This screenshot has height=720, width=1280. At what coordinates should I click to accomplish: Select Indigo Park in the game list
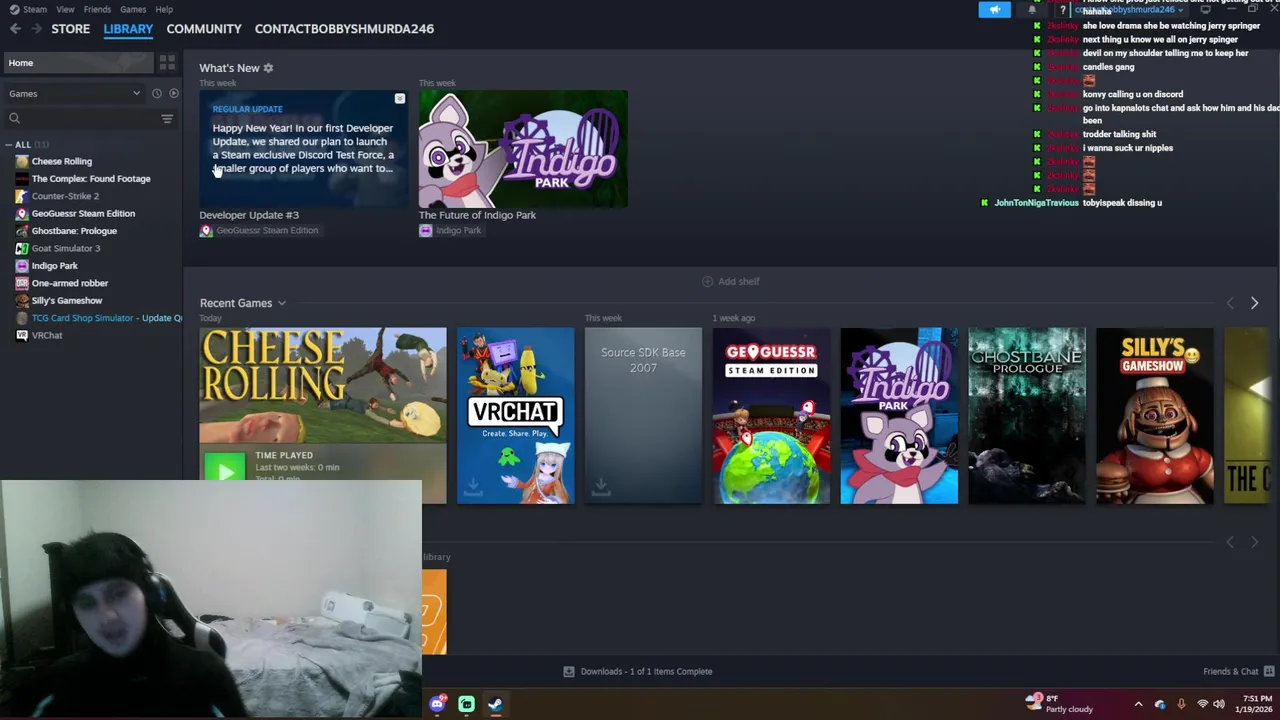[x=54, y=266]
